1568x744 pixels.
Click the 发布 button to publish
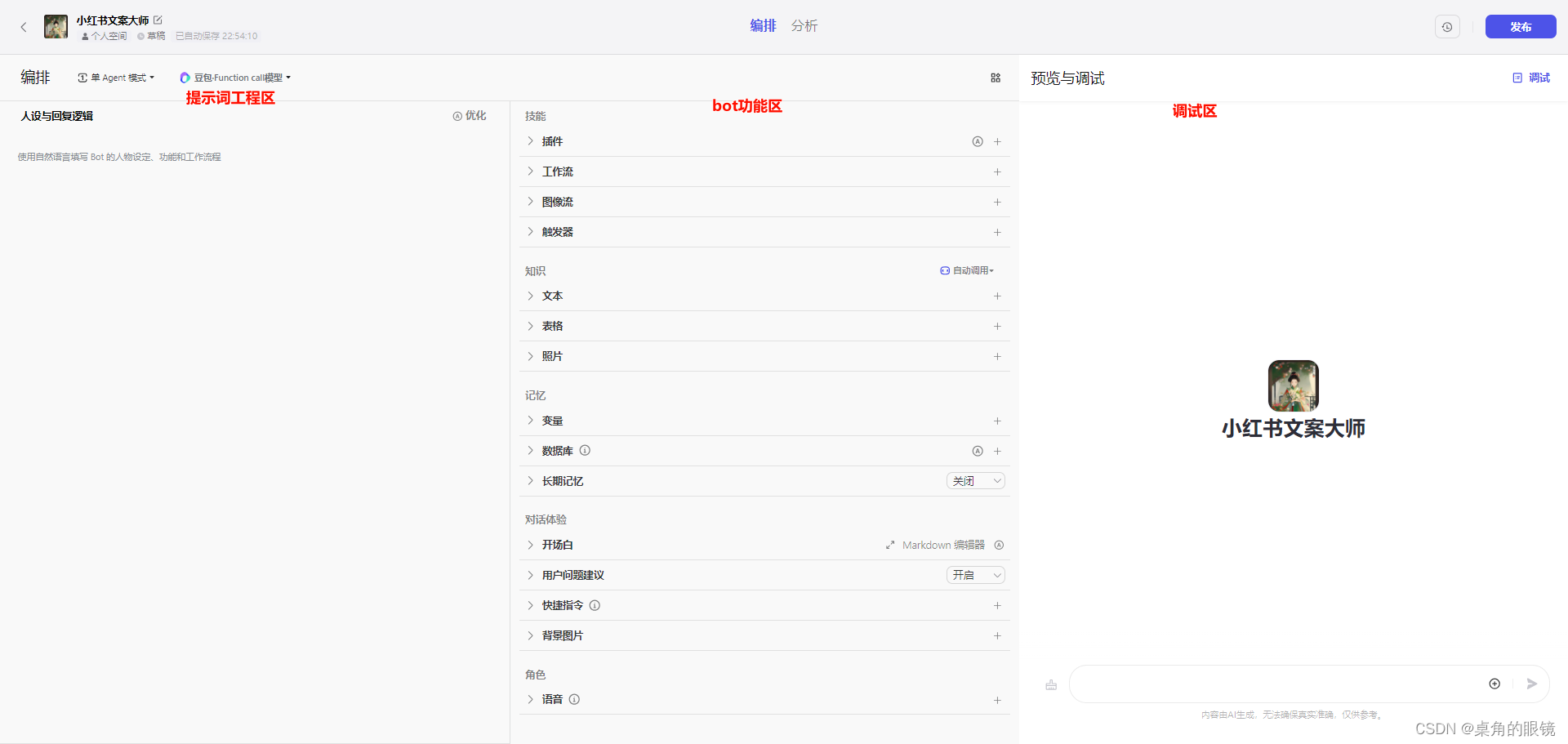(x=1520, y=26)
